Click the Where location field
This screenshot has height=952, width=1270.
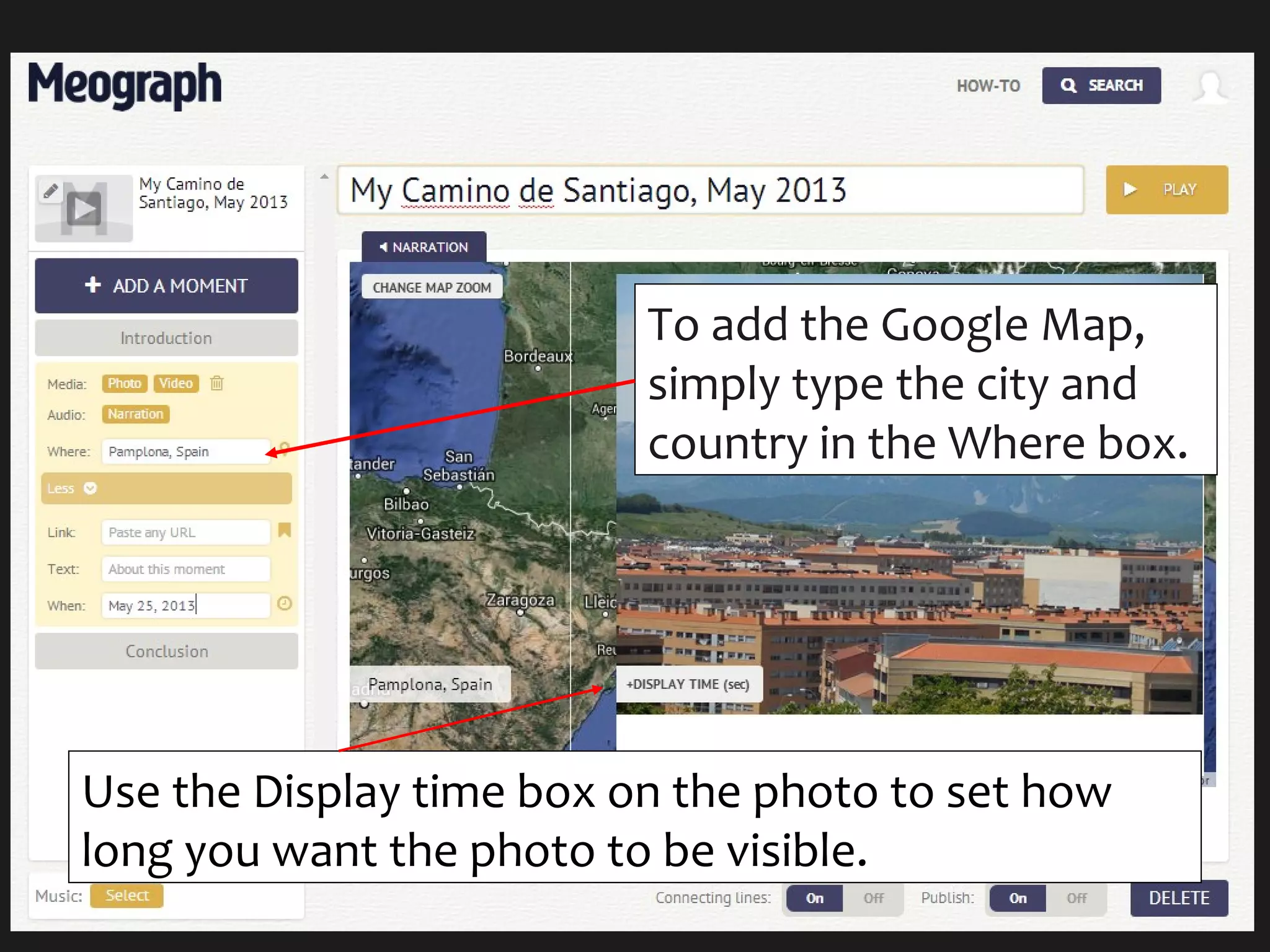click(186, 452)
